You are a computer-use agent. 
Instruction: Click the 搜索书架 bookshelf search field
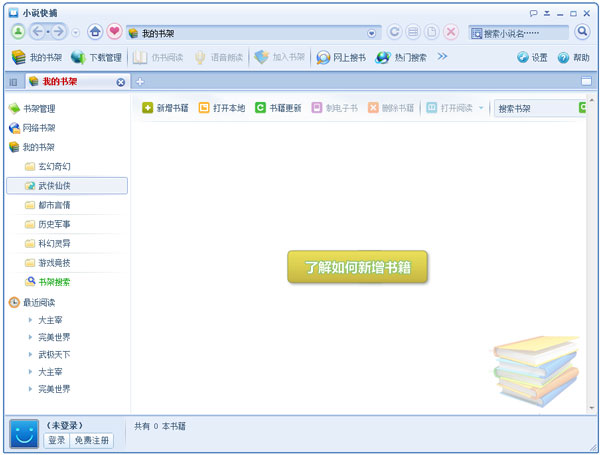[534, 108]
